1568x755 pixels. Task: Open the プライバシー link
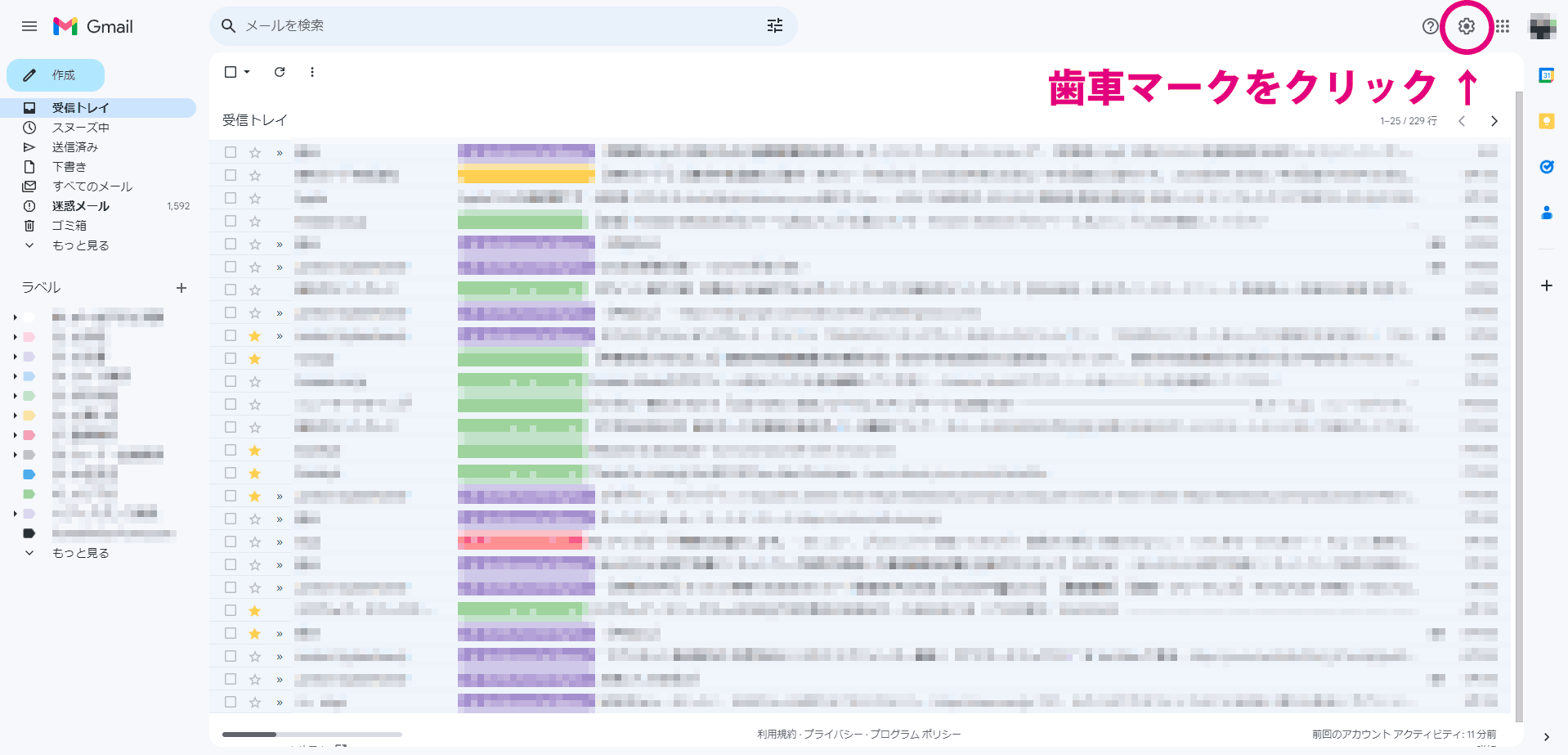pyautogui.click(x=832, y=734)
